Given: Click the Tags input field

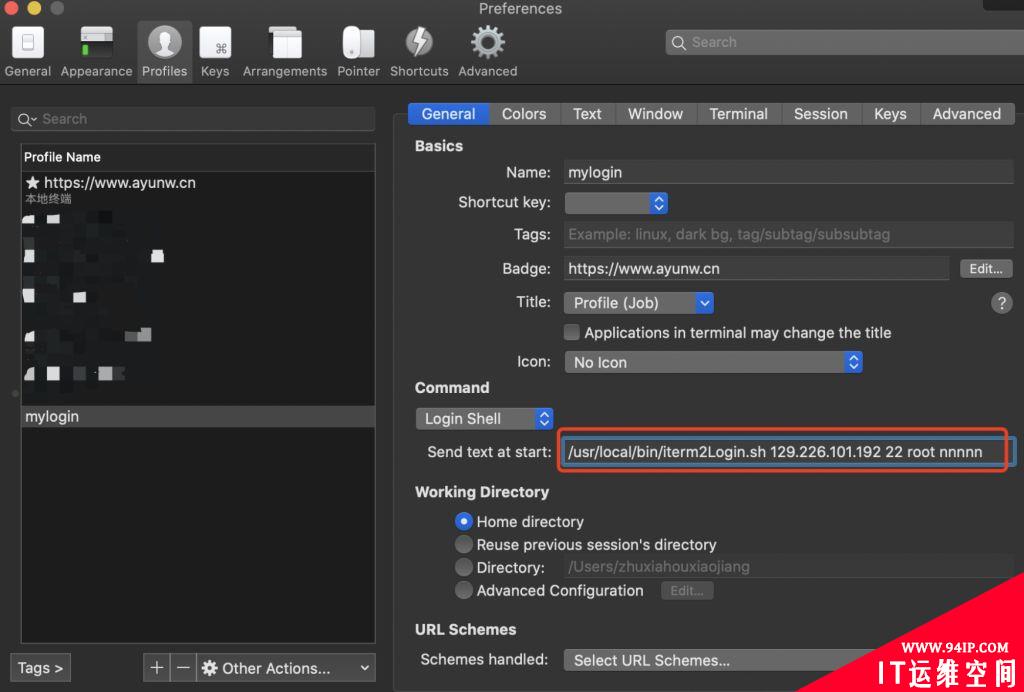Looking at the screenshot, I should pyautogui.click(x=788, y=234).
